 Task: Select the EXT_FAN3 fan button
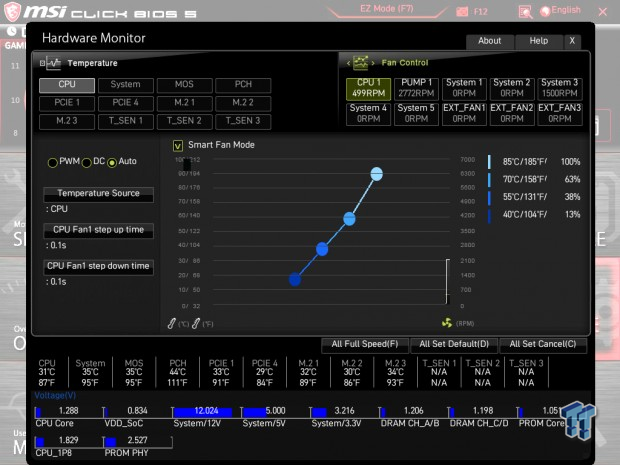click(560, 114)
